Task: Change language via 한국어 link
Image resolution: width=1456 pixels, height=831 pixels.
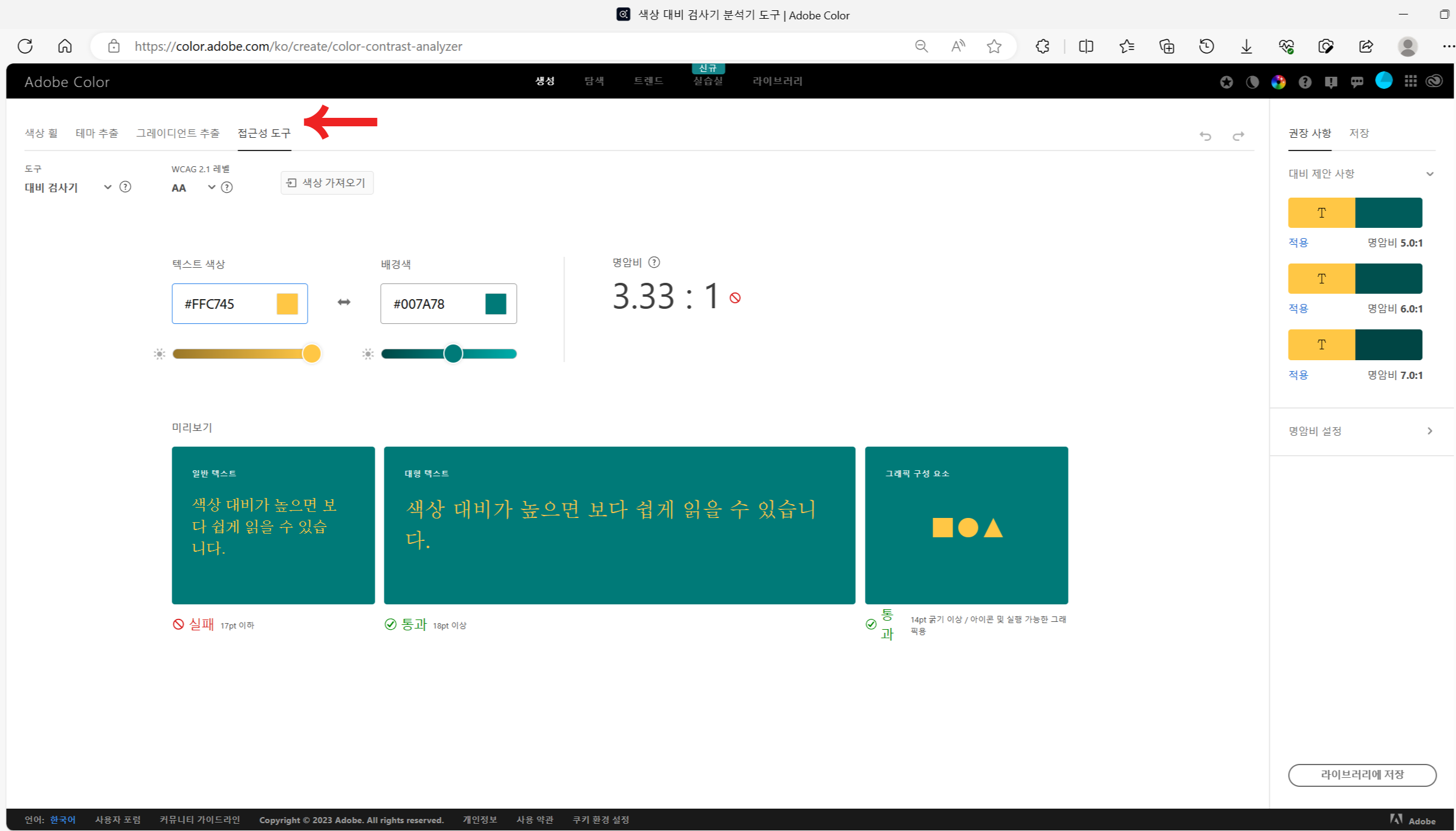Action: pyautogui.click(x=62, y=820)
